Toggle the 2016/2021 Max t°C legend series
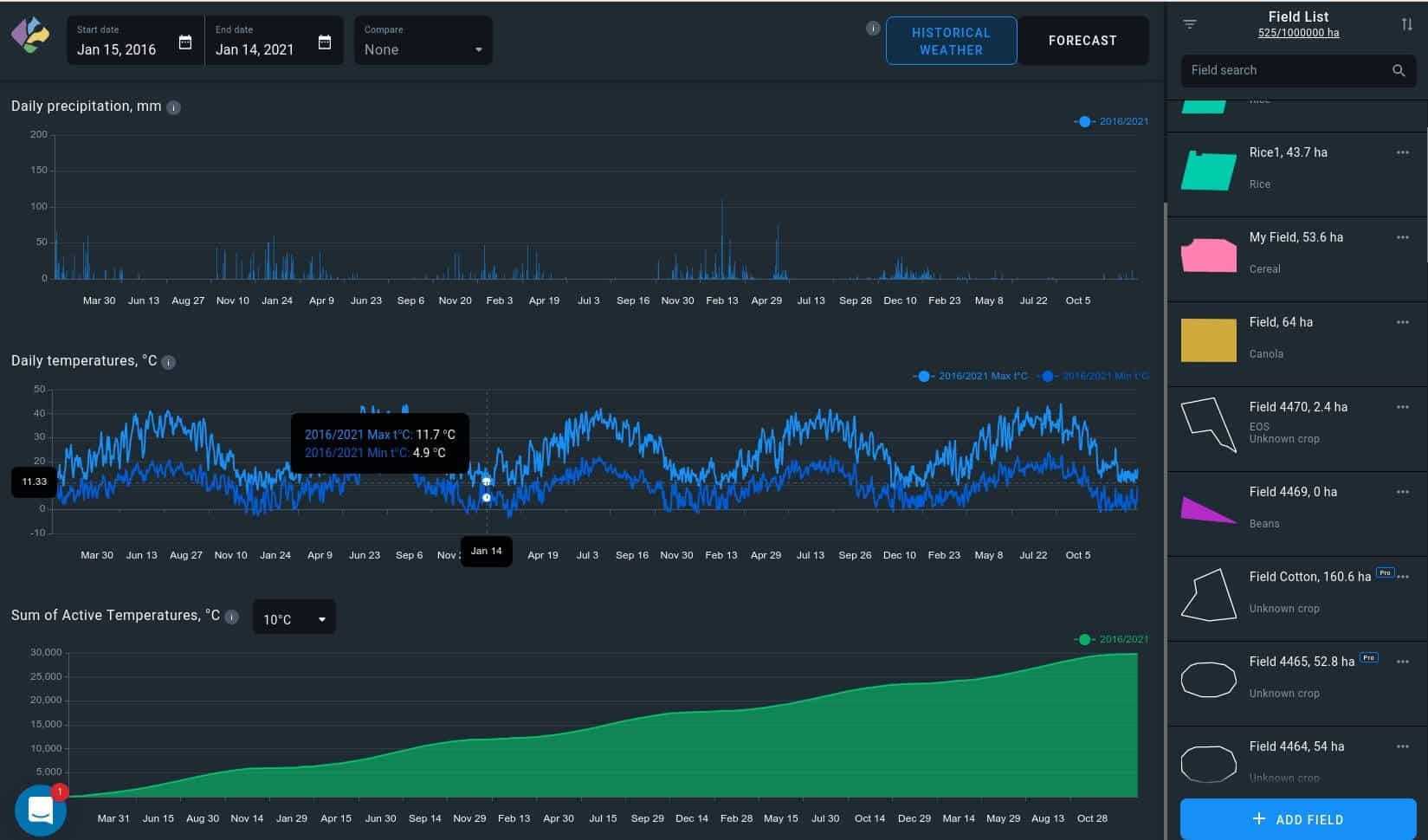 (x=970, y=376)
